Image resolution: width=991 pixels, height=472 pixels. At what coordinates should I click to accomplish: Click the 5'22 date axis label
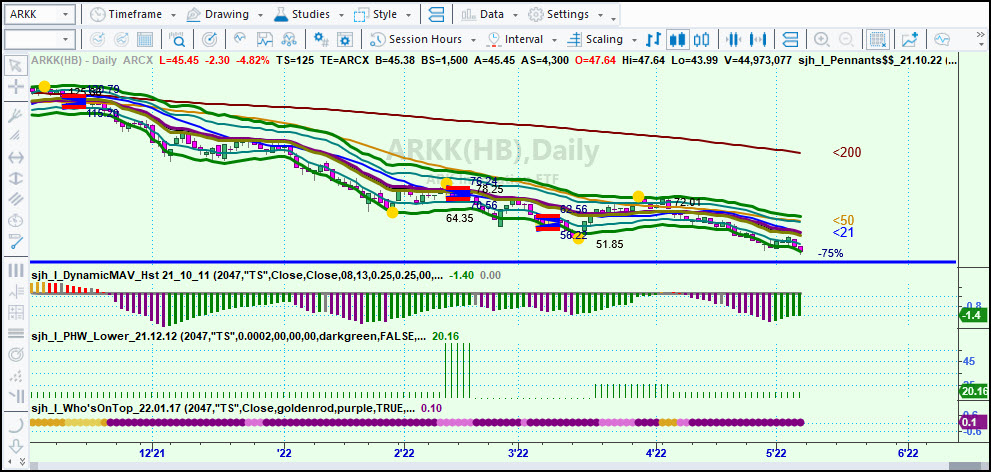coord(775,452)
